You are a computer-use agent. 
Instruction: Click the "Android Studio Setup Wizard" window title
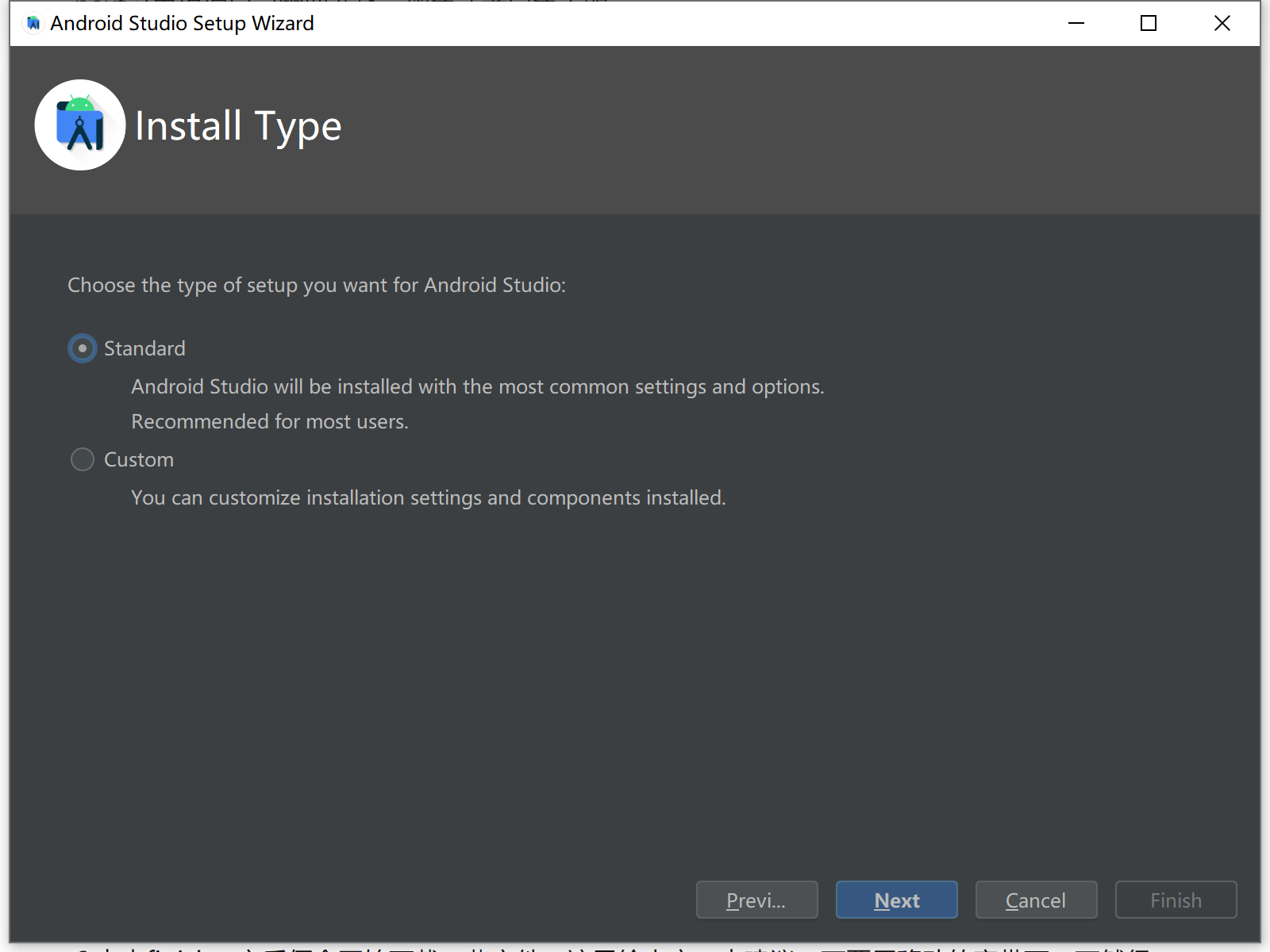pos(182,24)
